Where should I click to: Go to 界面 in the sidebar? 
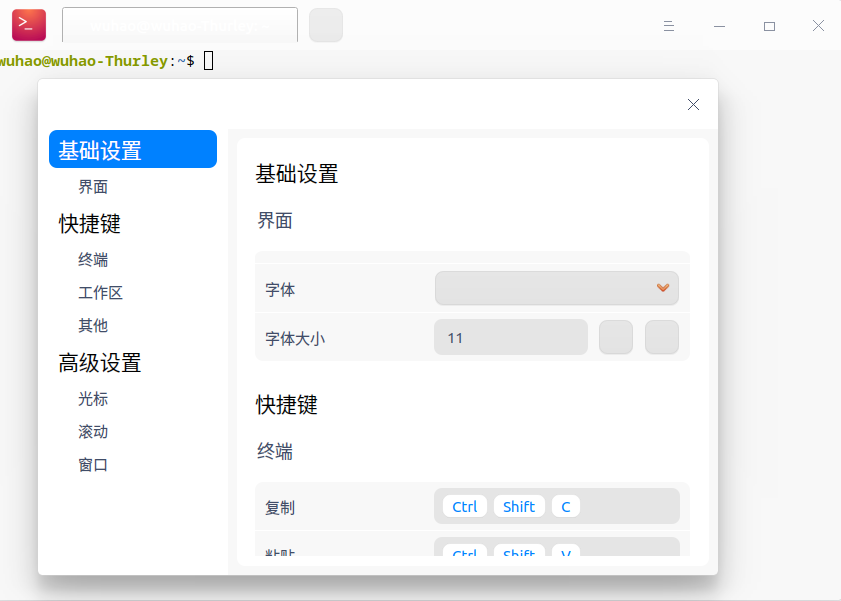(x=93, y=187)
